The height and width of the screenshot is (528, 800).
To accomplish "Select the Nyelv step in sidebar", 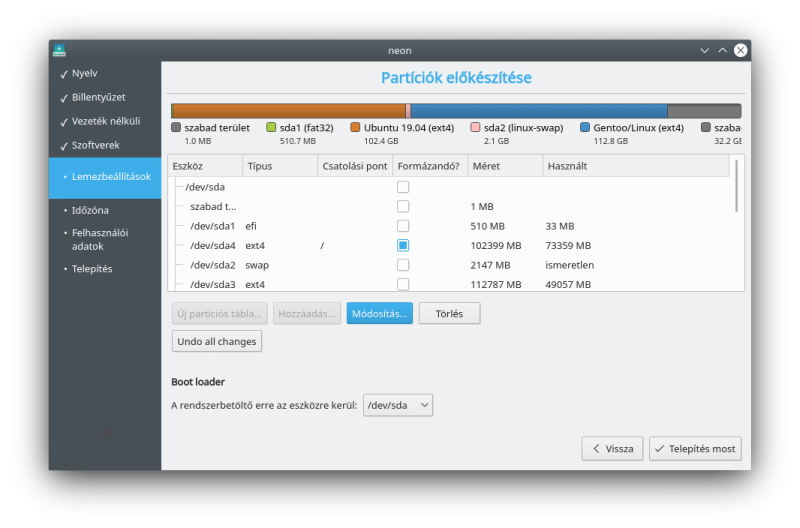I will pyautogui.click(x=84, y=73).
